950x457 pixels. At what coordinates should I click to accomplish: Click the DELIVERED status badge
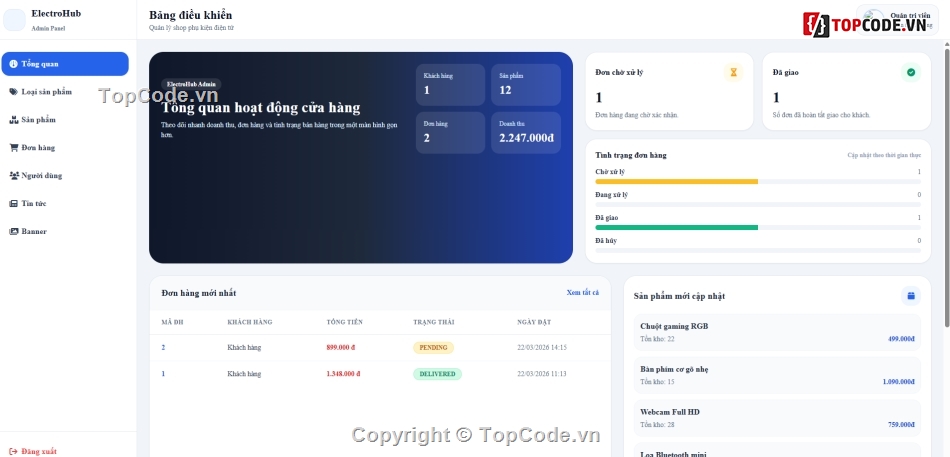click(x=437, y=374)
